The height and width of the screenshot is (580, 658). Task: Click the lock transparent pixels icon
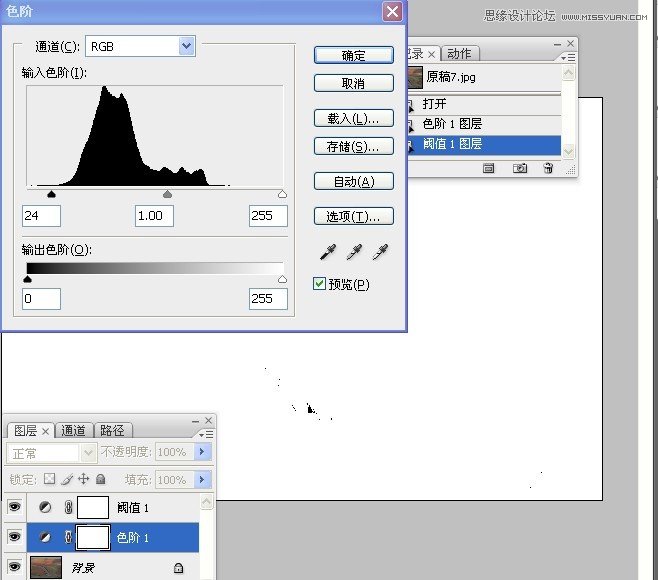pyautogui.click(x=50, y=479)
